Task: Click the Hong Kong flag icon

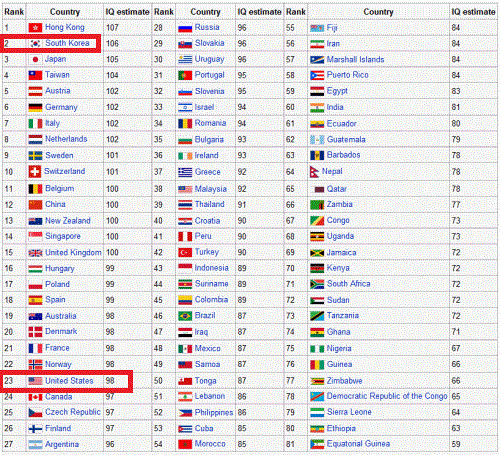Action: (35, 28)
